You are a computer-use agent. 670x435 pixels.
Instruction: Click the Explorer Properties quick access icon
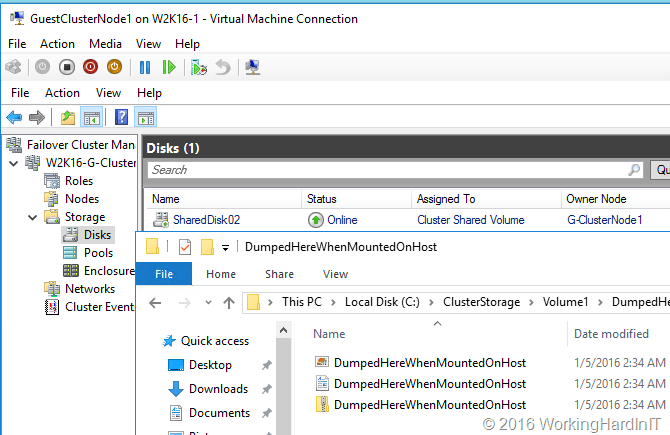185,247
